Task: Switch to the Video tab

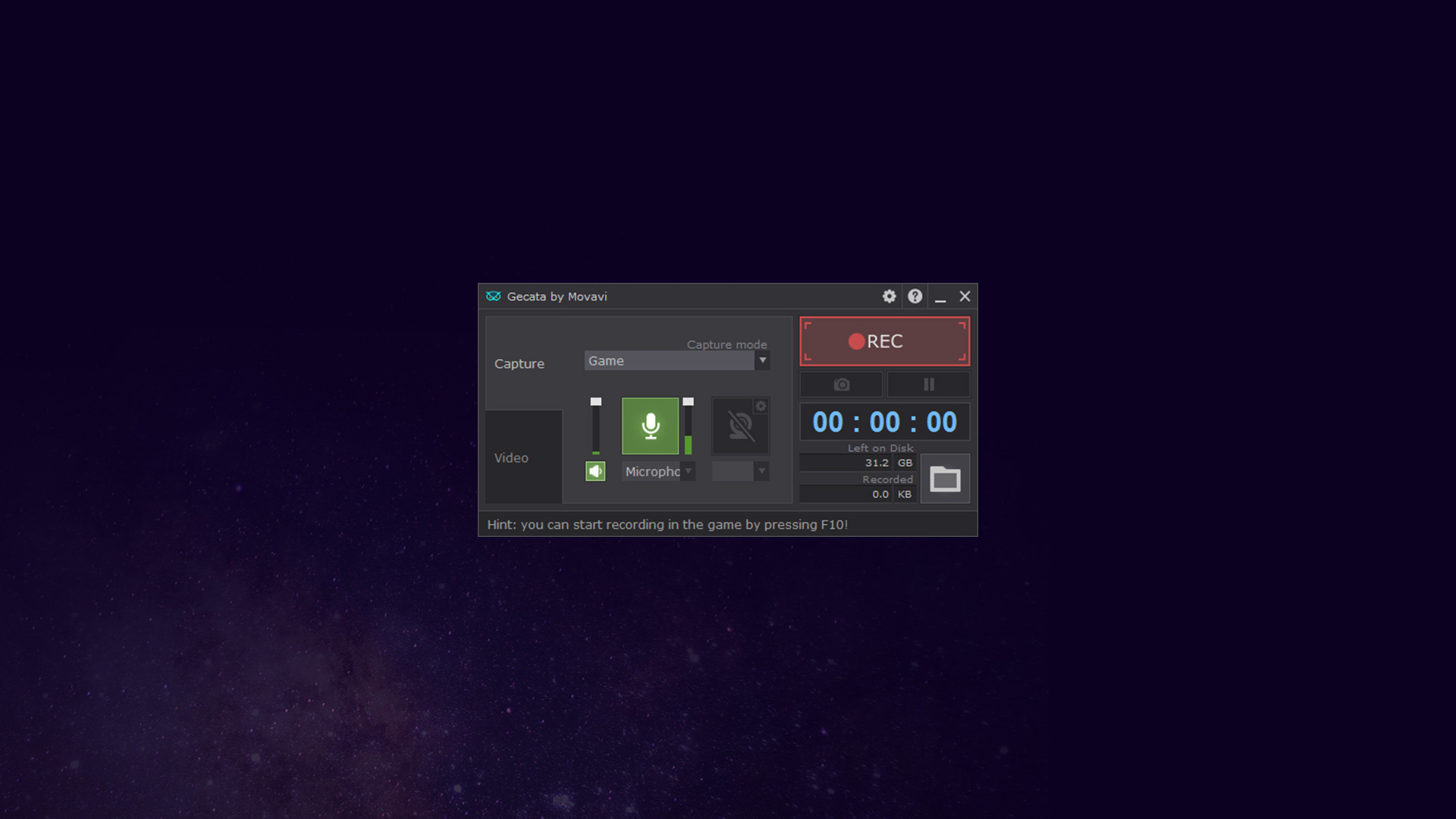Action: (x=524, y=458)
